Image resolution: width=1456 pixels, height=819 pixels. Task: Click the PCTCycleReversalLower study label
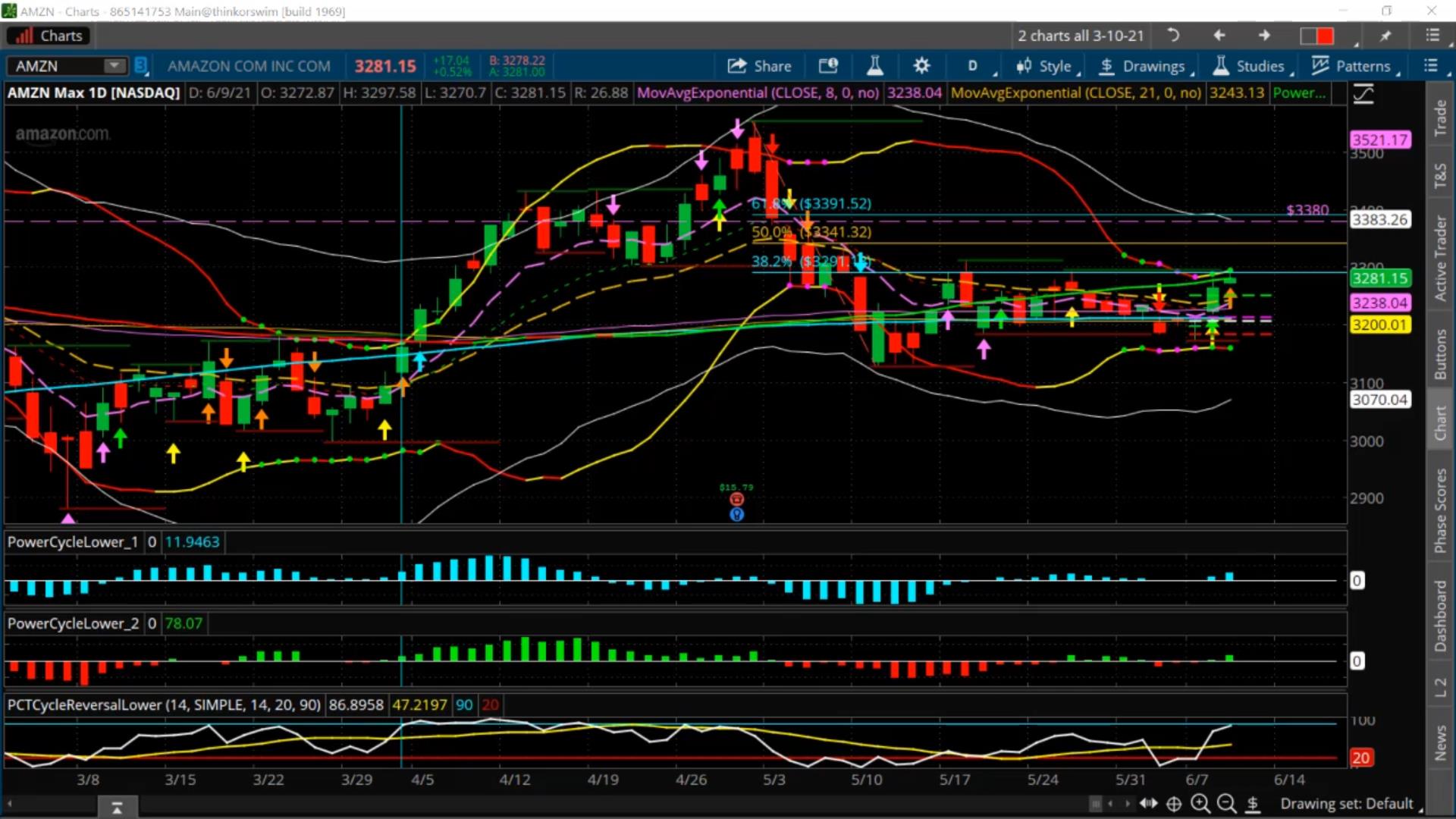(x=164, y=704)
